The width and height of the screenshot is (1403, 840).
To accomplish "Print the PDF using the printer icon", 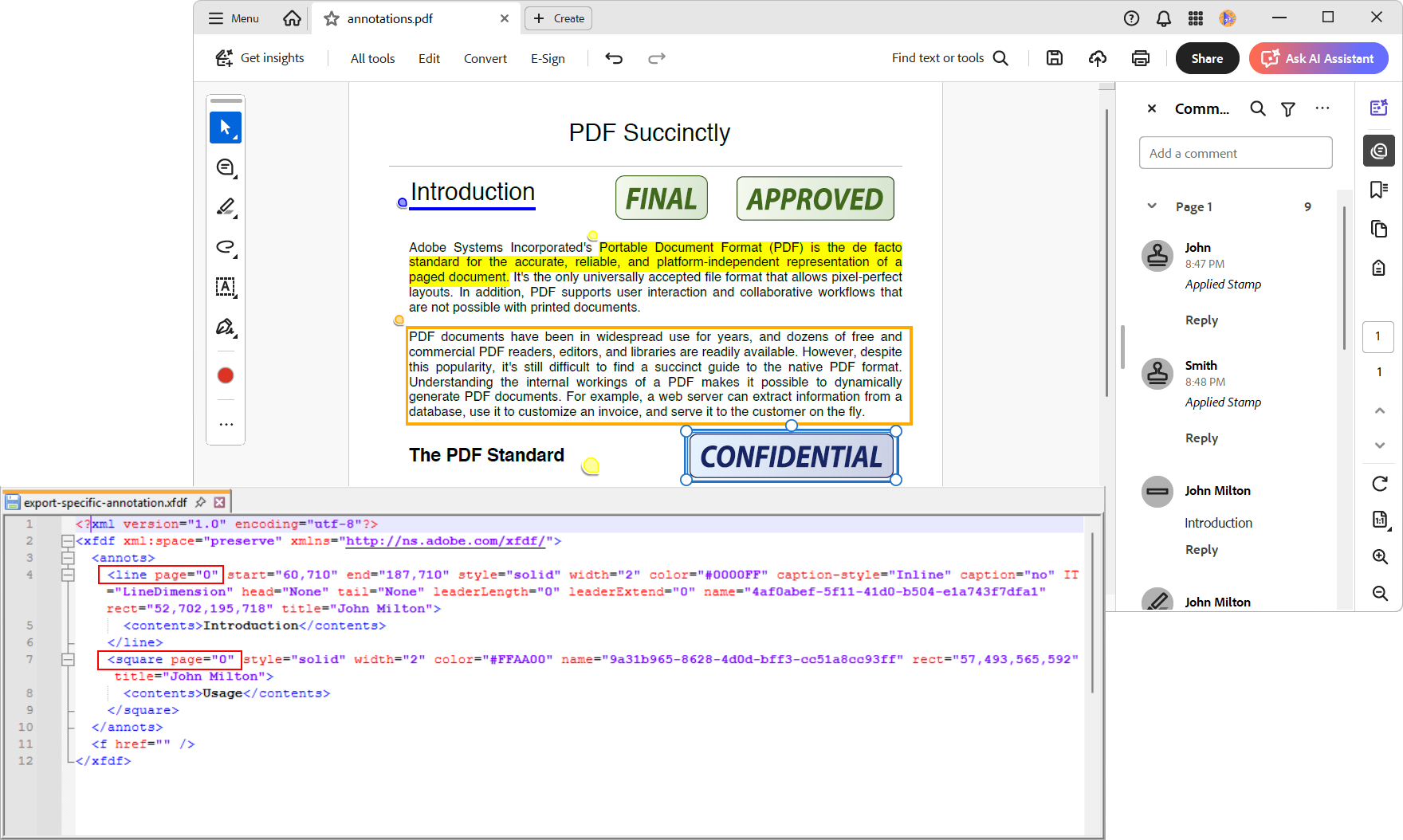I will (1140, 58).
